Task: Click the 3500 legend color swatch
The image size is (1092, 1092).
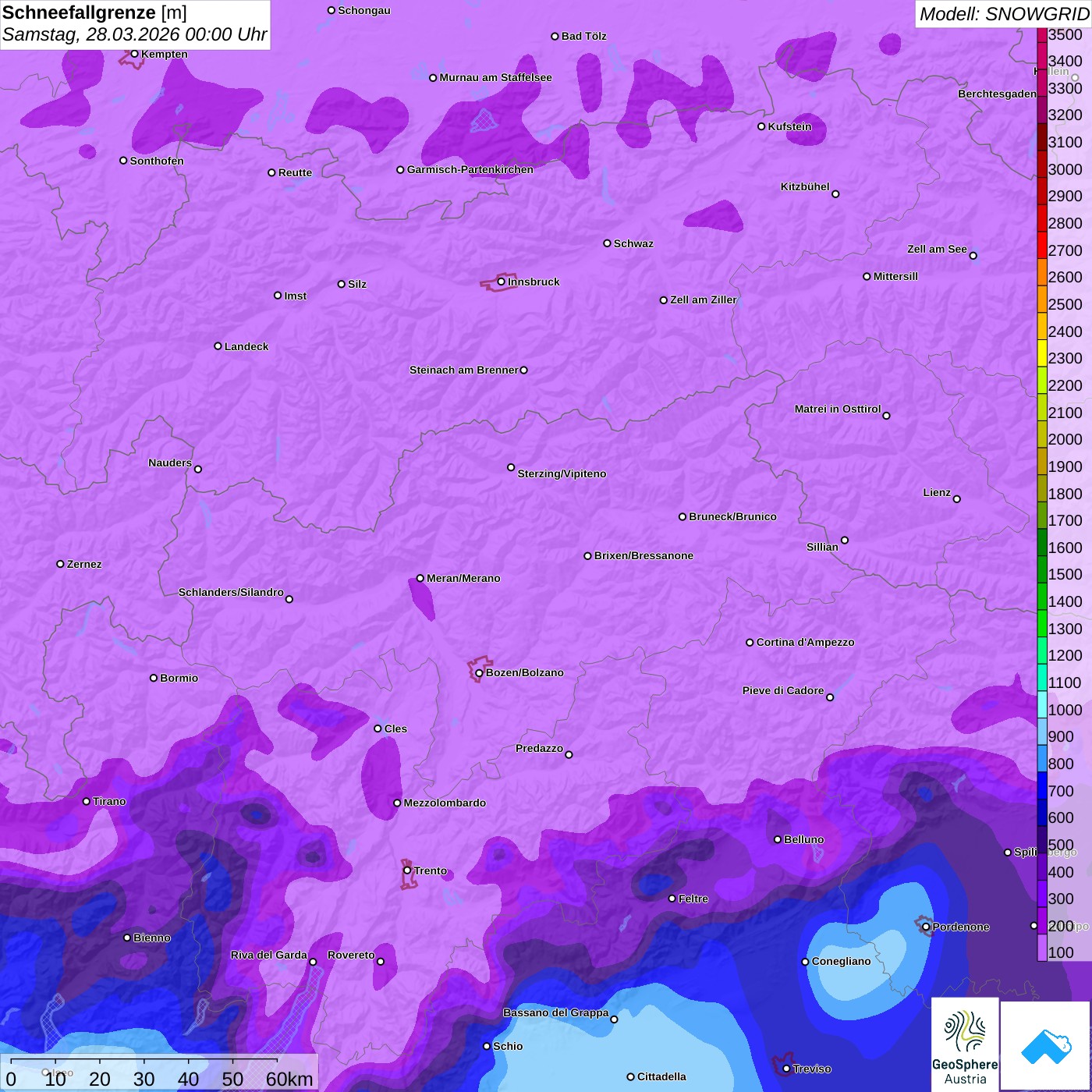Action: 1042,35
